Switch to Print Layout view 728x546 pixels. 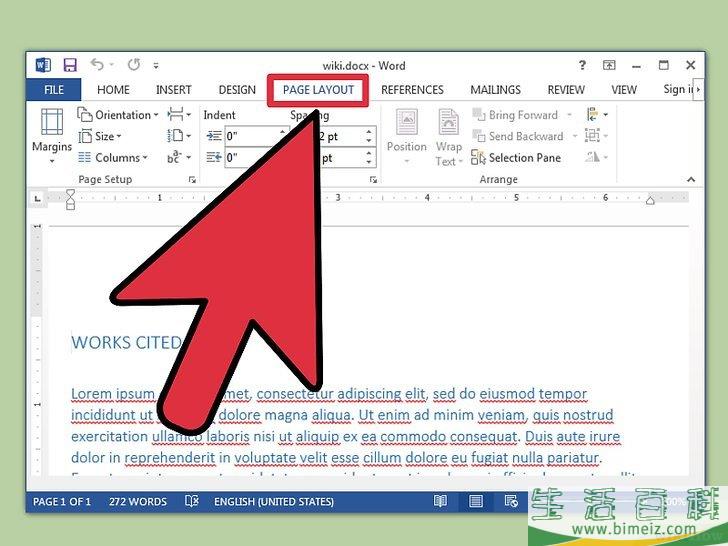coord(475,501)
